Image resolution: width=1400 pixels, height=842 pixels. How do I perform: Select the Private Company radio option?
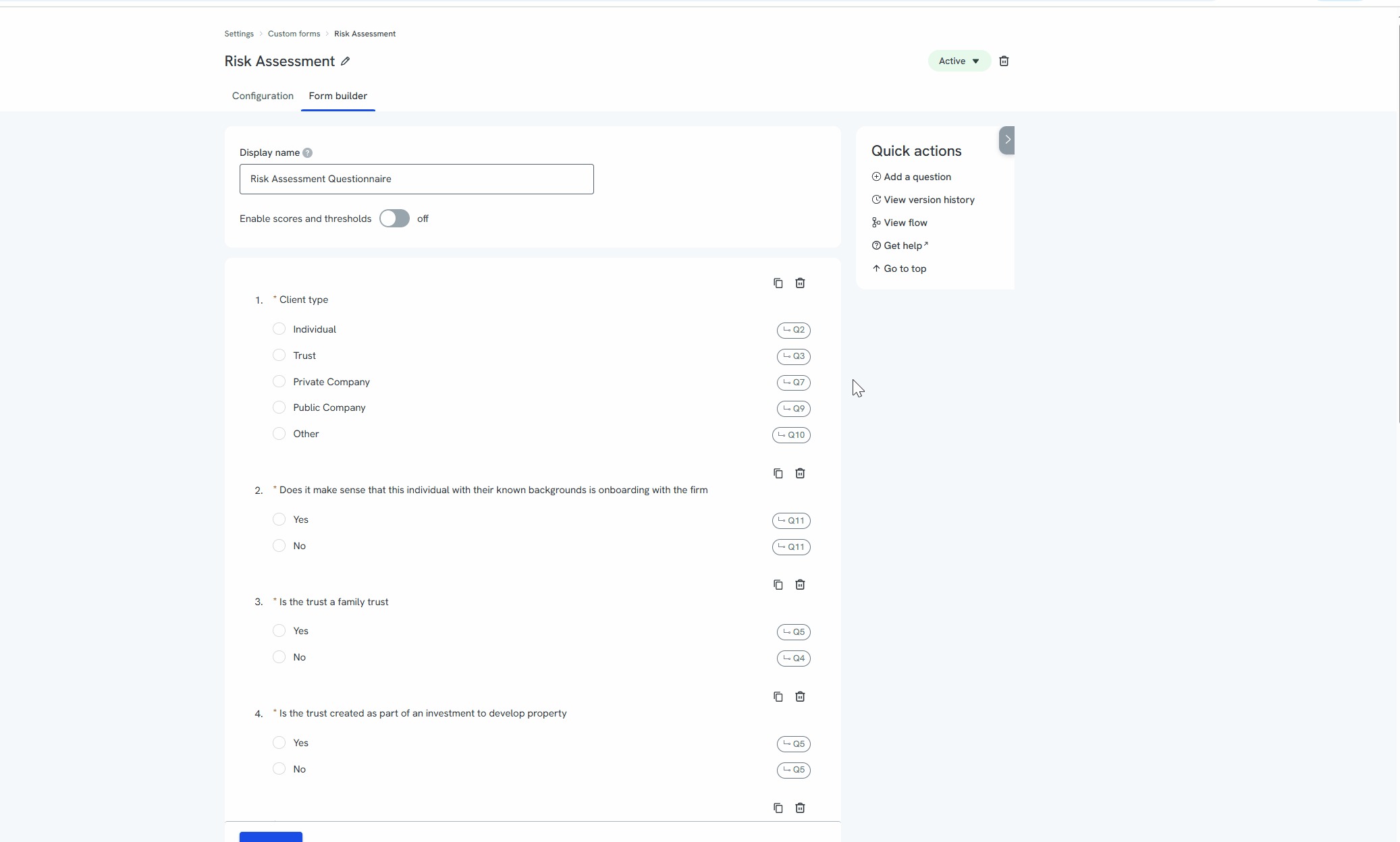tap(279, 382)
